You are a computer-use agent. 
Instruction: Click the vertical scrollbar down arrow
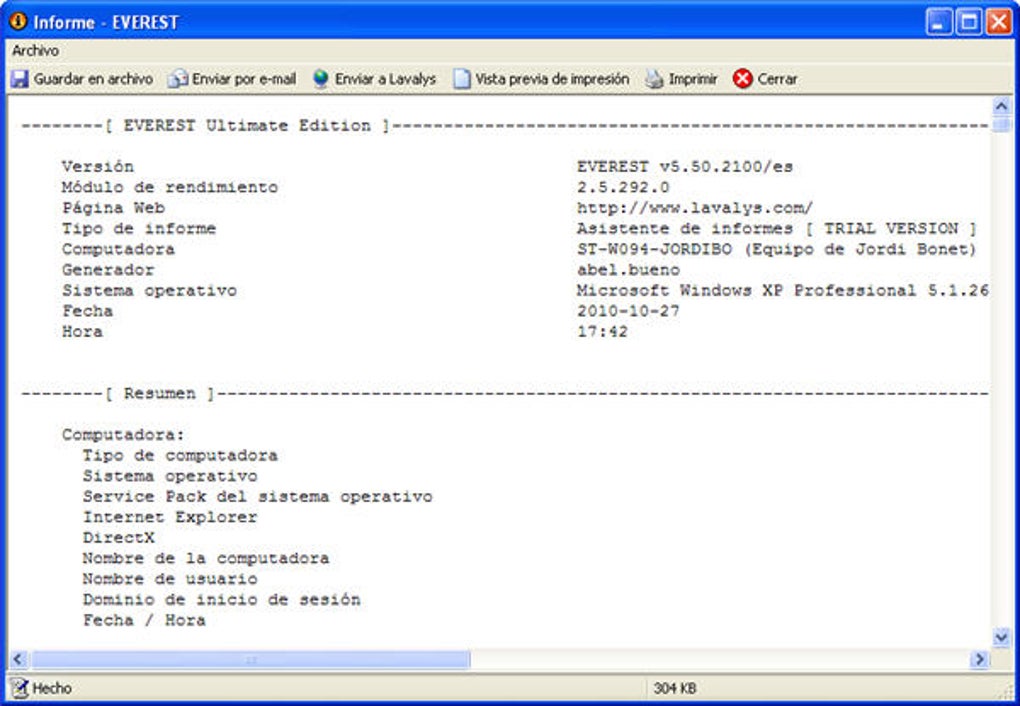[x=1001, y=638]
